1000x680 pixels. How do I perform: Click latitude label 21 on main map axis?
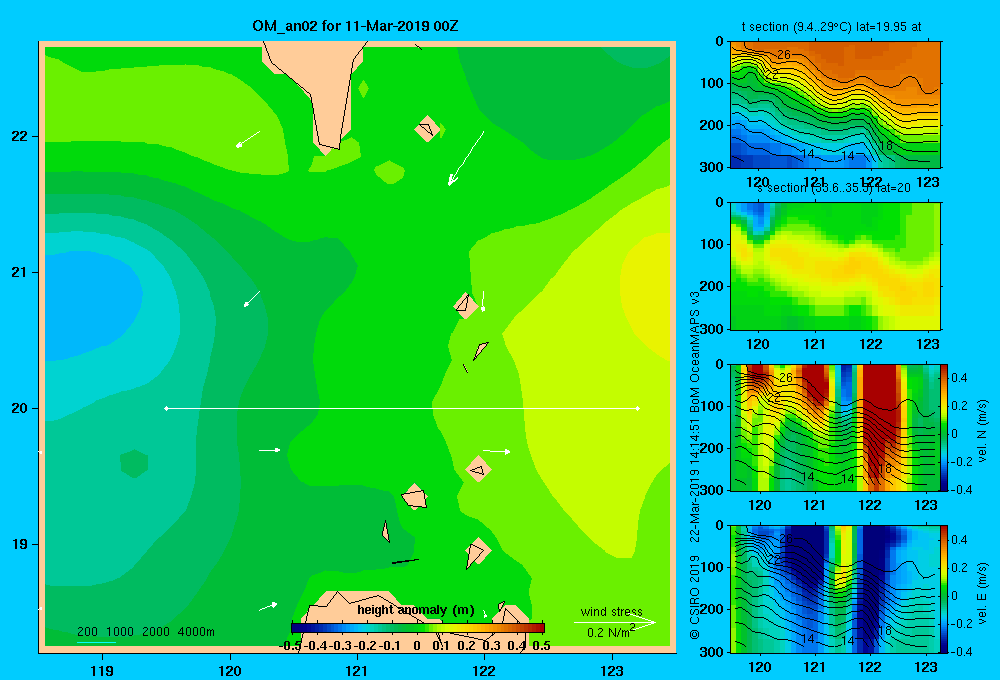pyautogui.click(x=19, y=272)
